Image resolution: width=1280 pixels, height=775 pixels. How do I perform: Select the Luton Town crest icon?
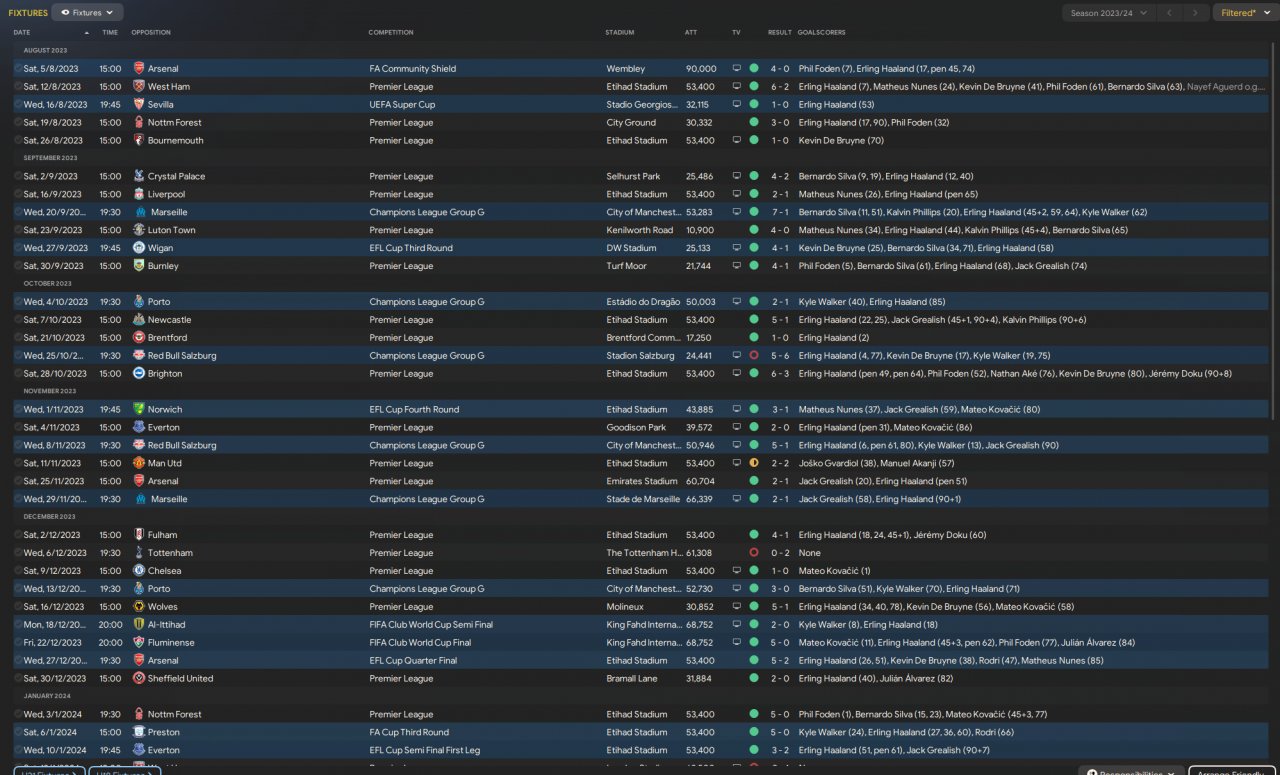click(138, 231)
